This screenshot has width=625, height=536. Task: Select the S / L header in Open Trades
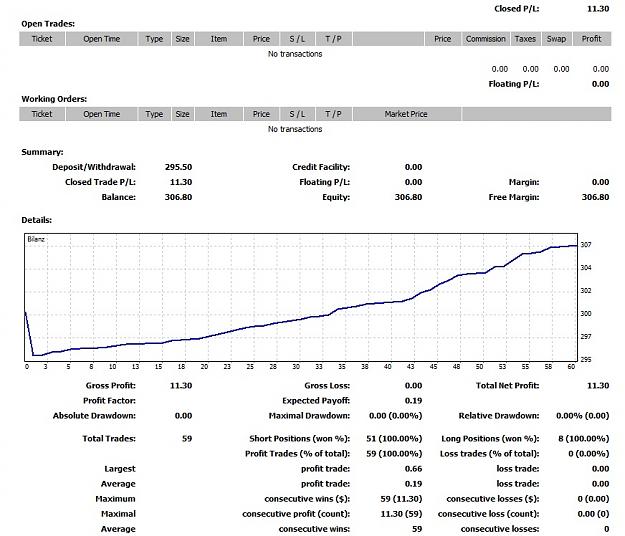click(x=297, y=39)
